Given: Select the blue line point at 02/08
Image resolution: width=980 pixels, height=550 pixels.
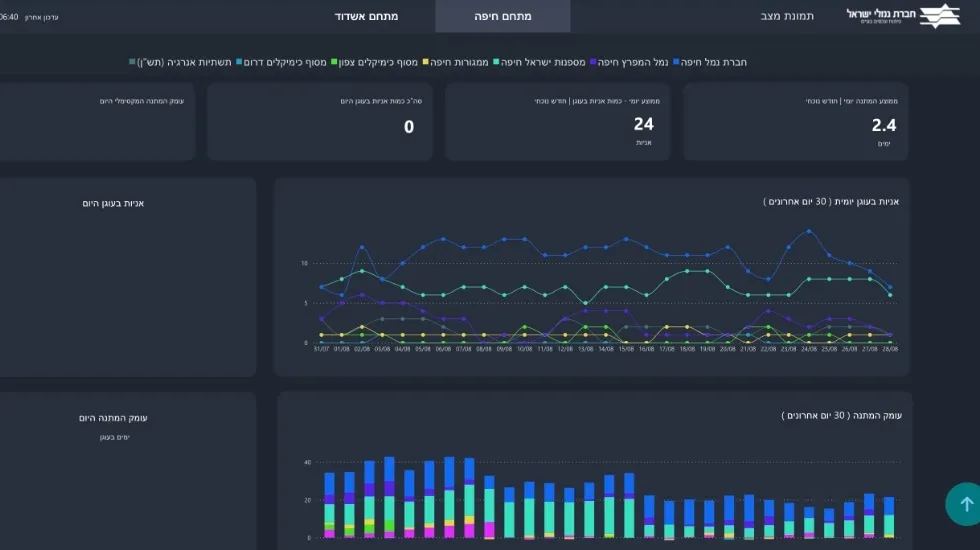Looking at the screenshot, I should click(362, 248).
